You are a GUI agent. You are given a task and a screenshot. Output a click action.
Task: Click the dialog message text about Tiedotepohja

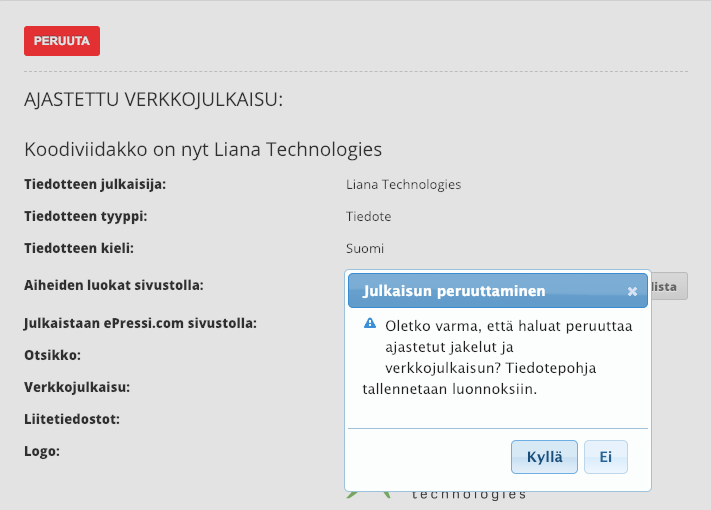497,357
